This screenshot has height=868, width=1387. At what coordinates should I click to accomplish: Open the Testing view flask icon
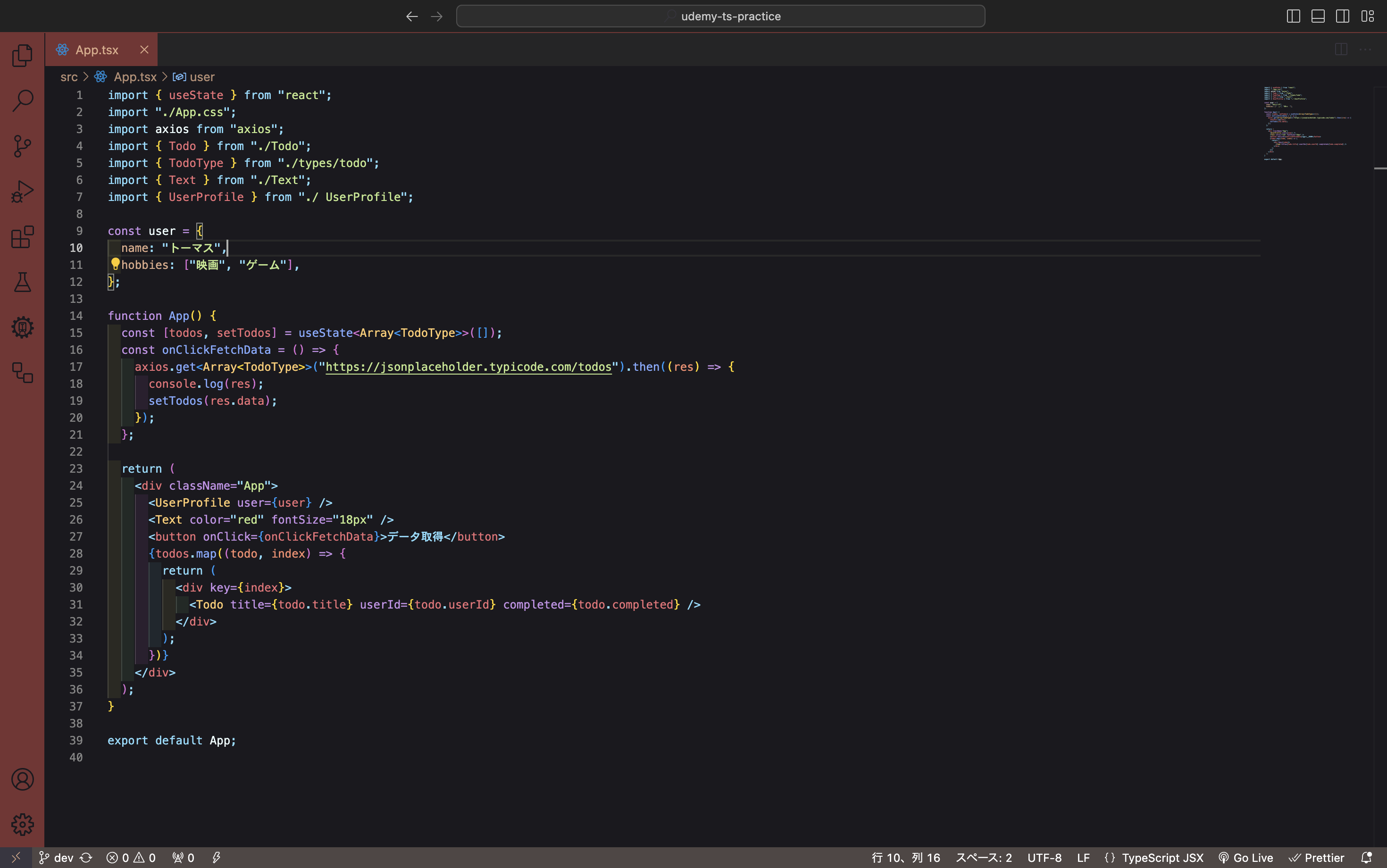point(22,283)
